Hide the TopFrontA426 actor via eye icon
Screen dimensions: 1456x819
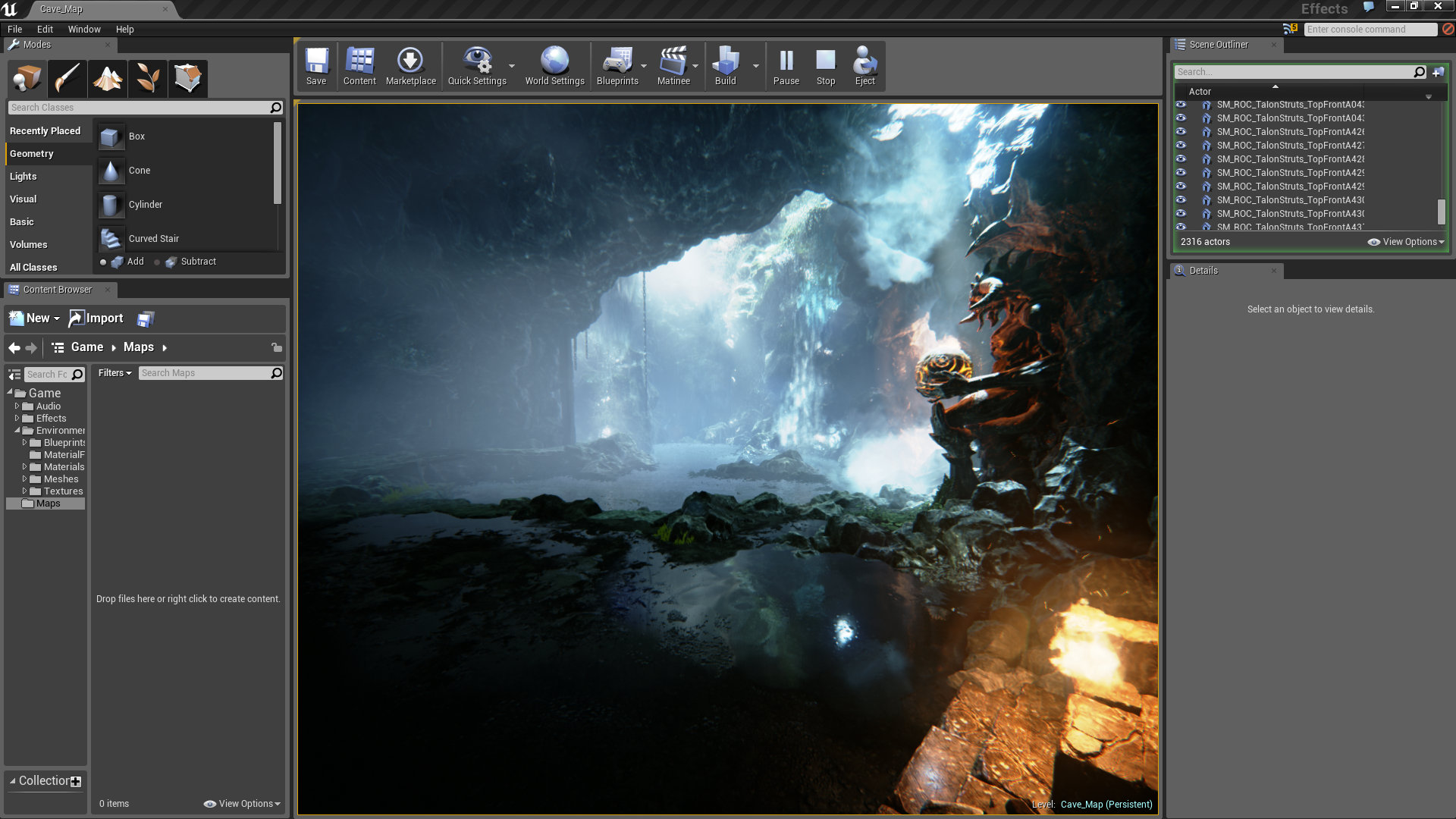point(1181,132)
